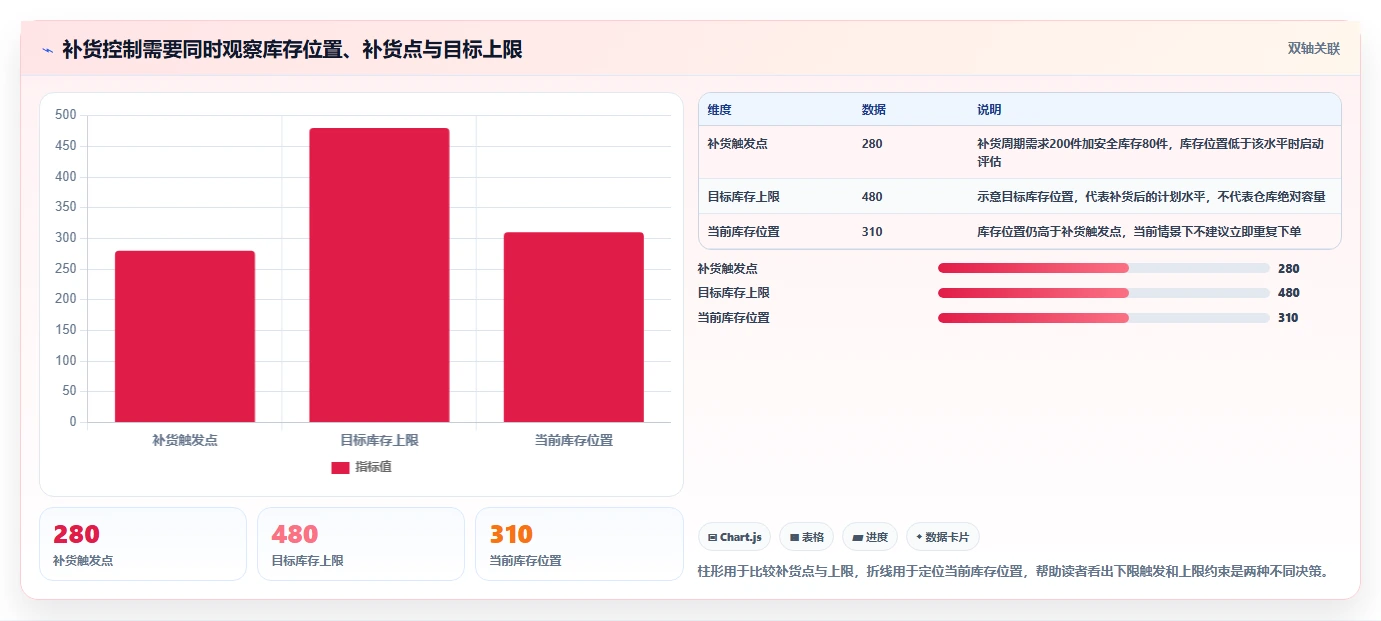Click the title 补货控制需要同时观察库存位置
The image size is (1381, 621).
click(x=292, y=49)
